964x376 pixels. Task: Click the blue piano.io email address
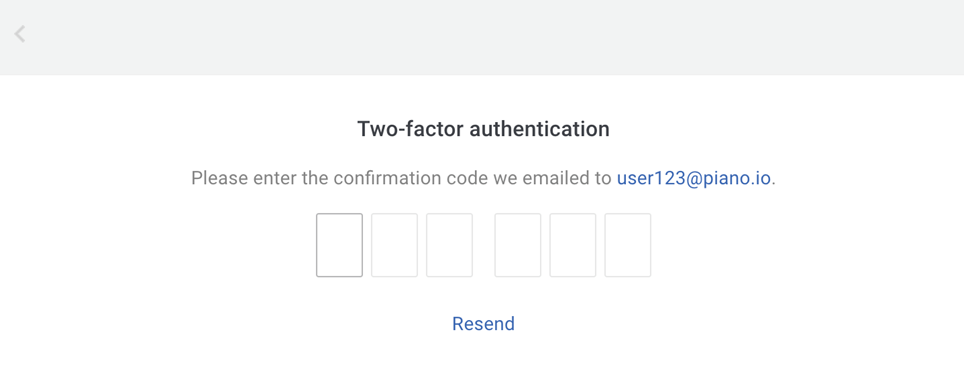pyautogui.click(x=693, y=179)
